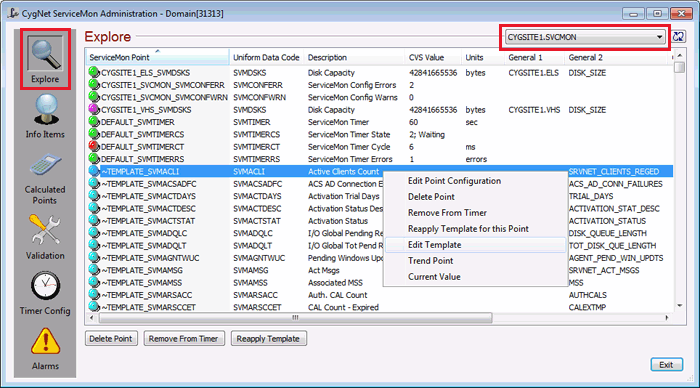The width and height of the screenshot is (700, 388).
Task: Open the Alarms warning section
Action: [45, 348]
